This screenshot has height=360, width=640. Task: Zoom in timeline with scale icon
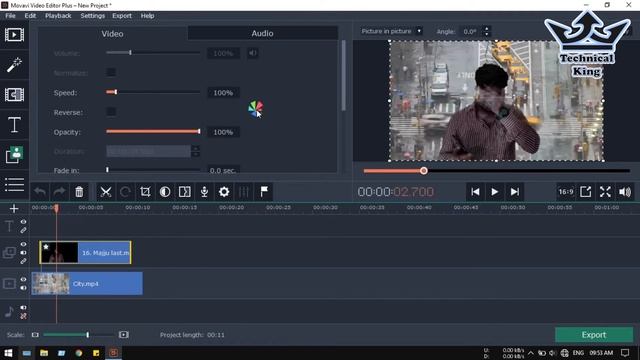(124, 335)
